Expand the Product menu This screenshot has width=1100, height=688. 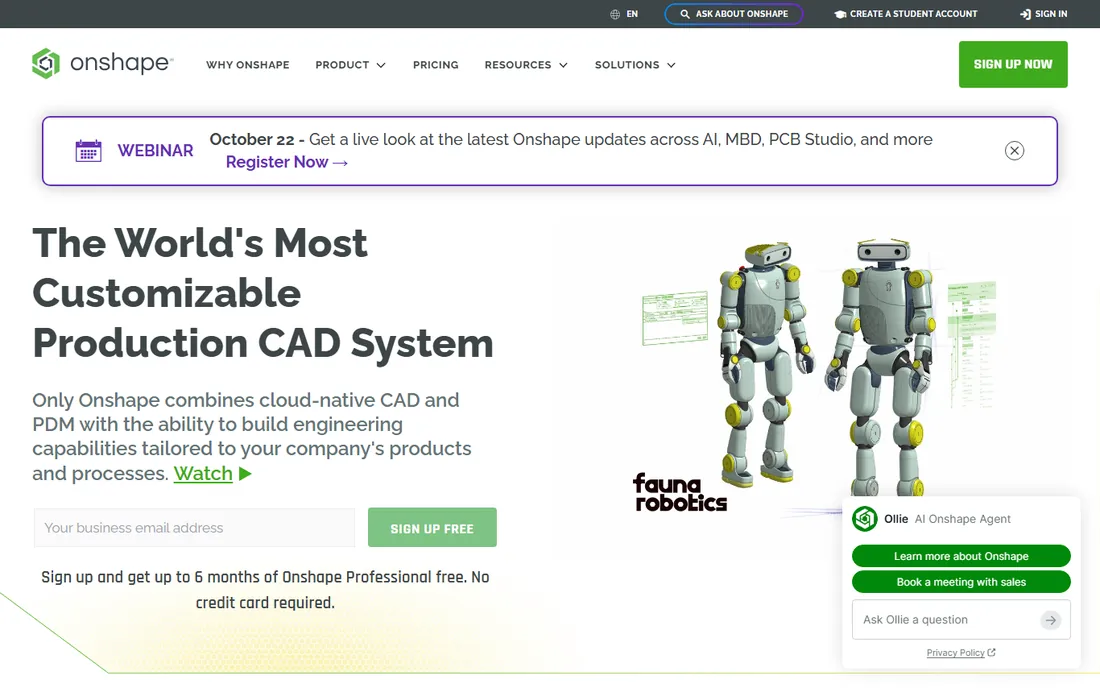(x=350, y=65)
